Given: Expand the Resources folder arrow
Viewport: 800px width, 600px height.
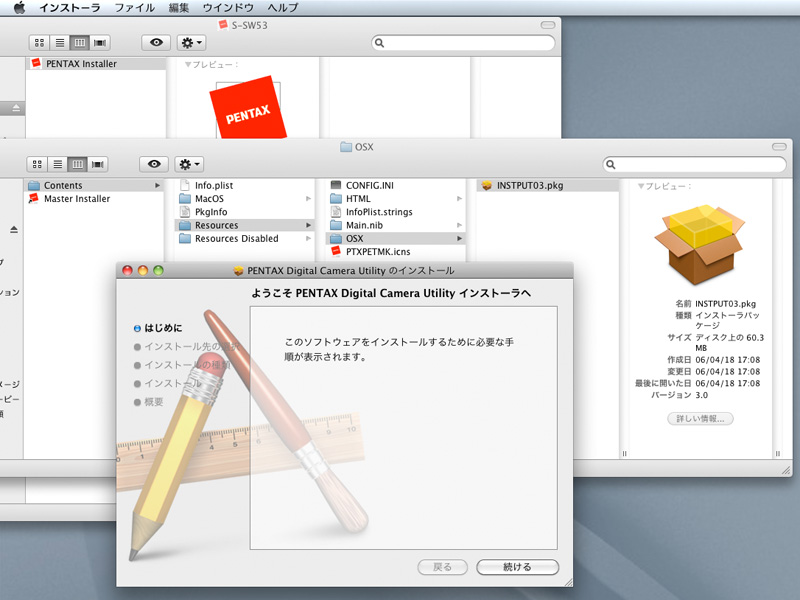Looking at the screenshot, I should (309, 225).
